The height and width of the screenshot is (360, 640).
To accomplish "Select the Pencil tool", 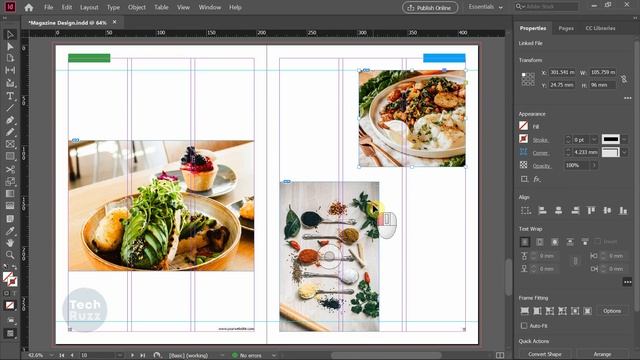I will pos(10,132).
